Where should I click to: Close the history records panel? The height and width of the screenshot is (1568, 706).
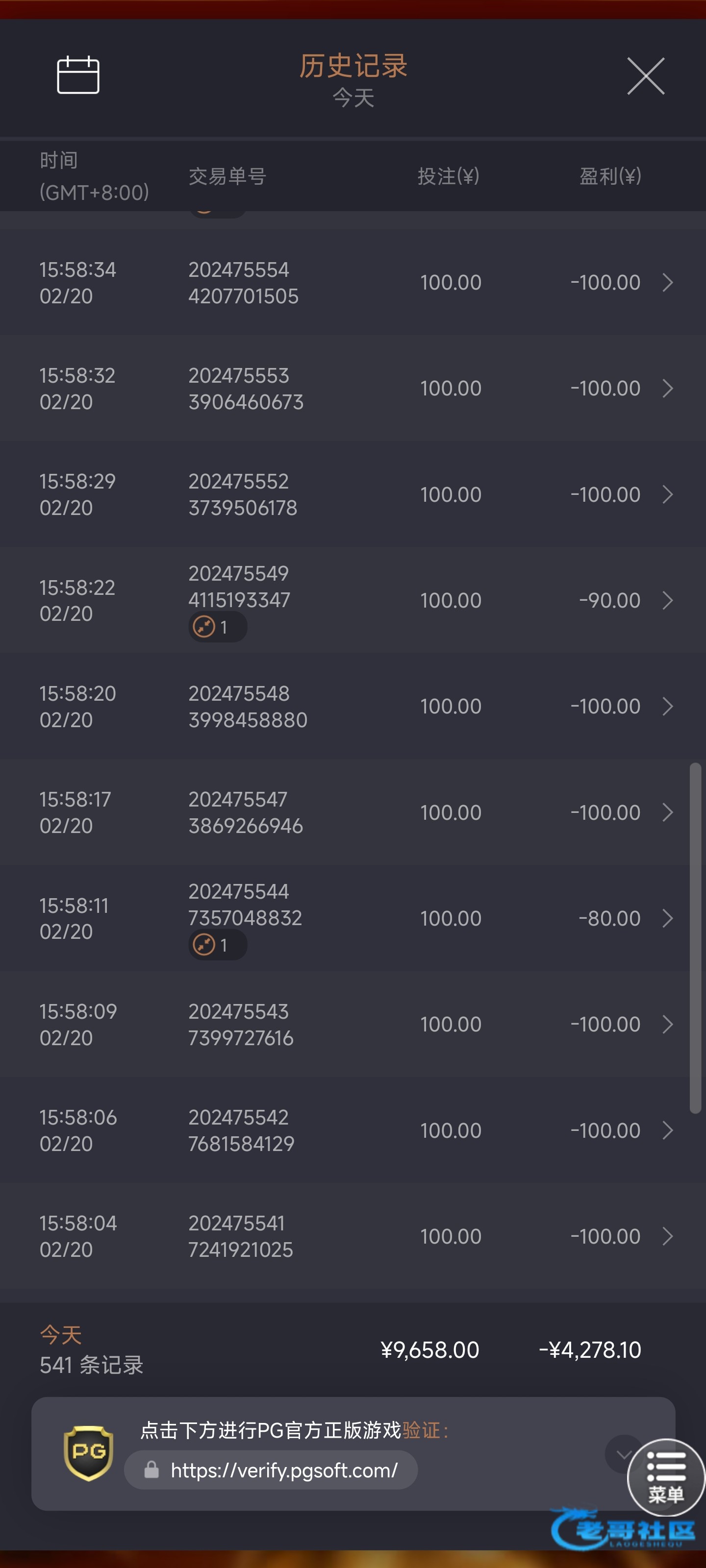tap(646, 76)
